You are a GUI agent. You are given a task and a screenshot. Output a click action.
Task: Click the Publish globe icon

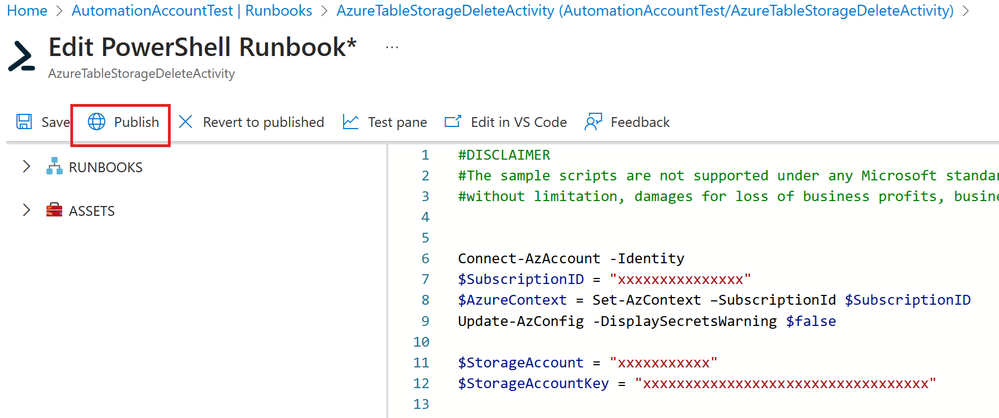[x=96, y=122]
